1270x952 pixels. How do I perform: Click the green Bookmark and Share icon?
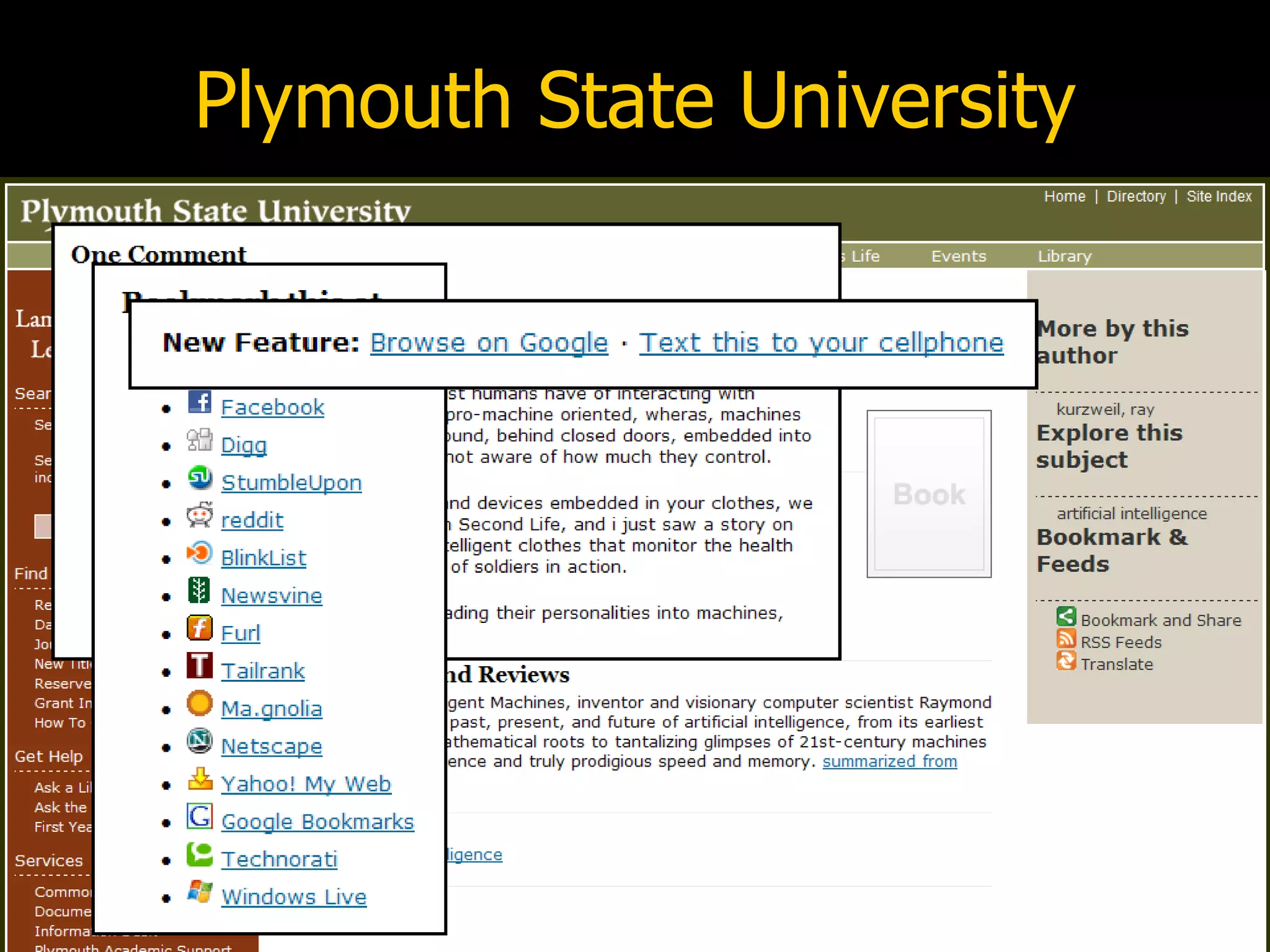tap(1066, 617)
